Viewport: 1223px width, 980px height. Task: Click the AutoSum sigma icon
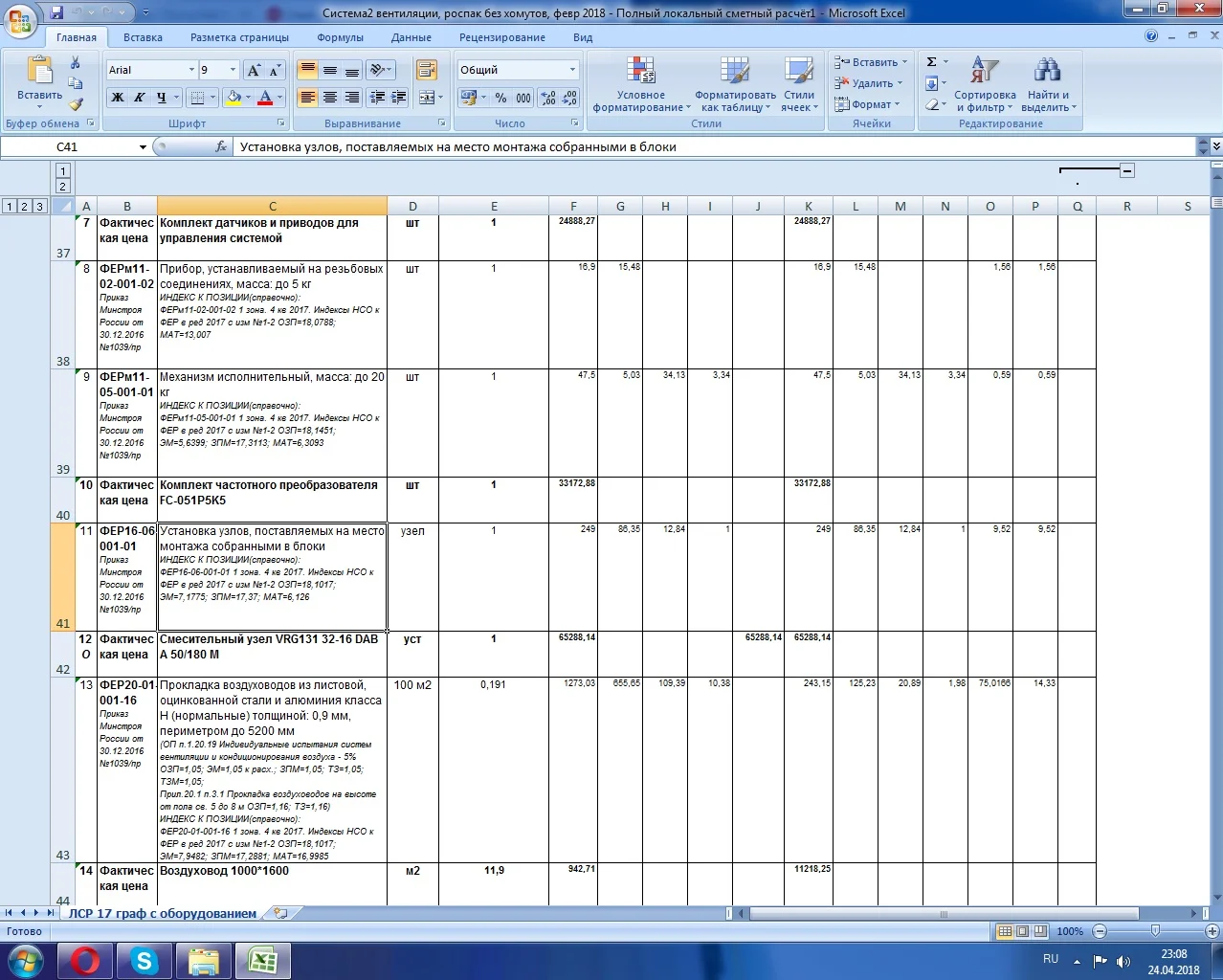[x=931, y=62]
